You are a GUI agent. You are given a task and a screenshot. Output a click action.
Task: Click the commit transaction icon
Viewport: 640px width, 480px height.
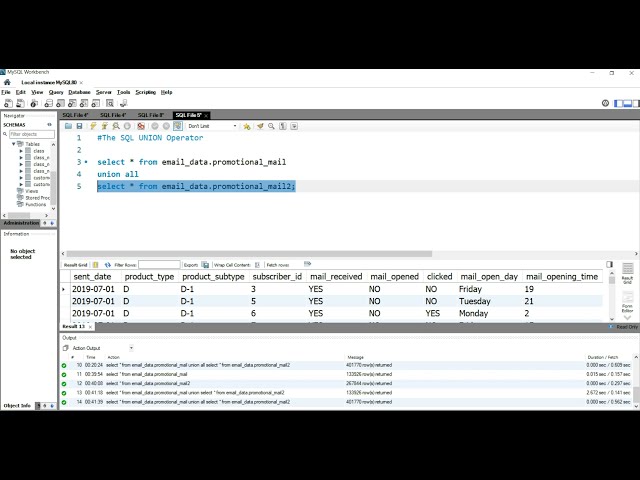pyautogui.click(x=155, y=126)
